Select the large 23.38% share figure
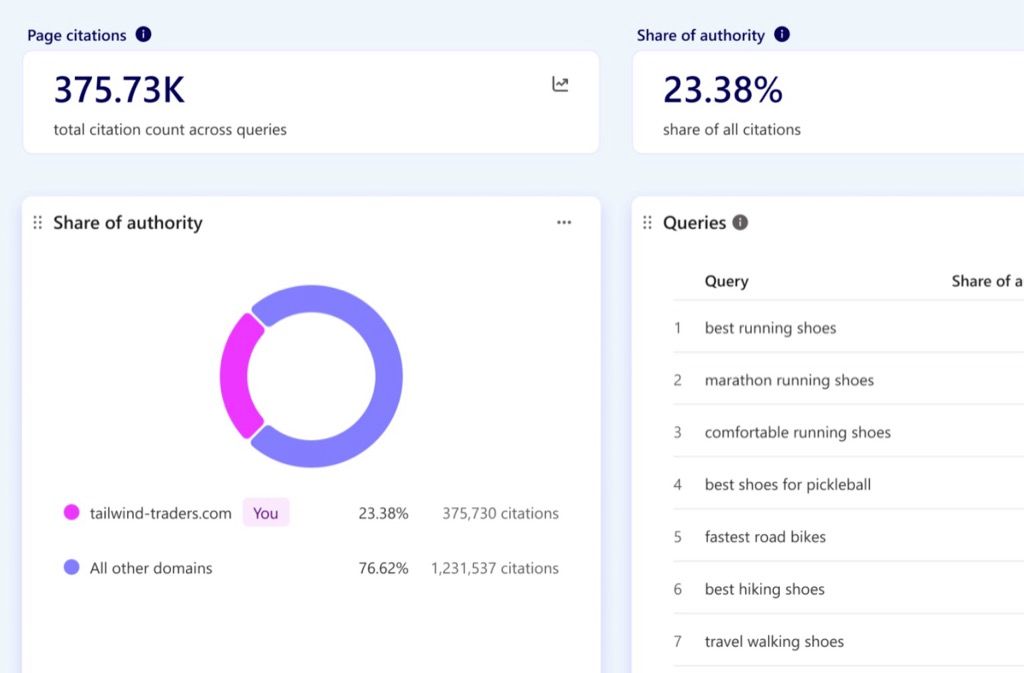 point(722,89)
